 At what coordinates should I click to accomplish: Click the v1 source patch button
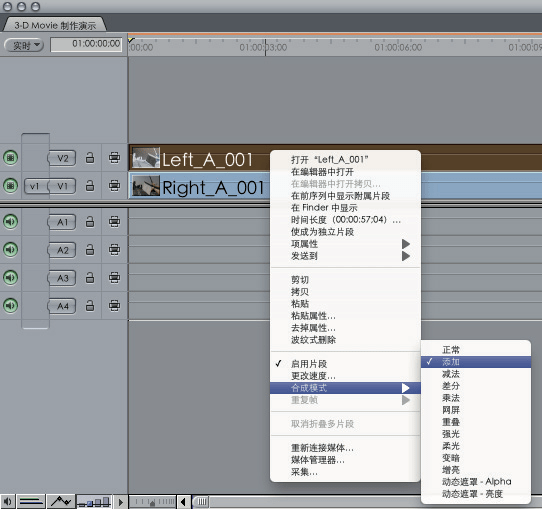(x=35, y=186)
